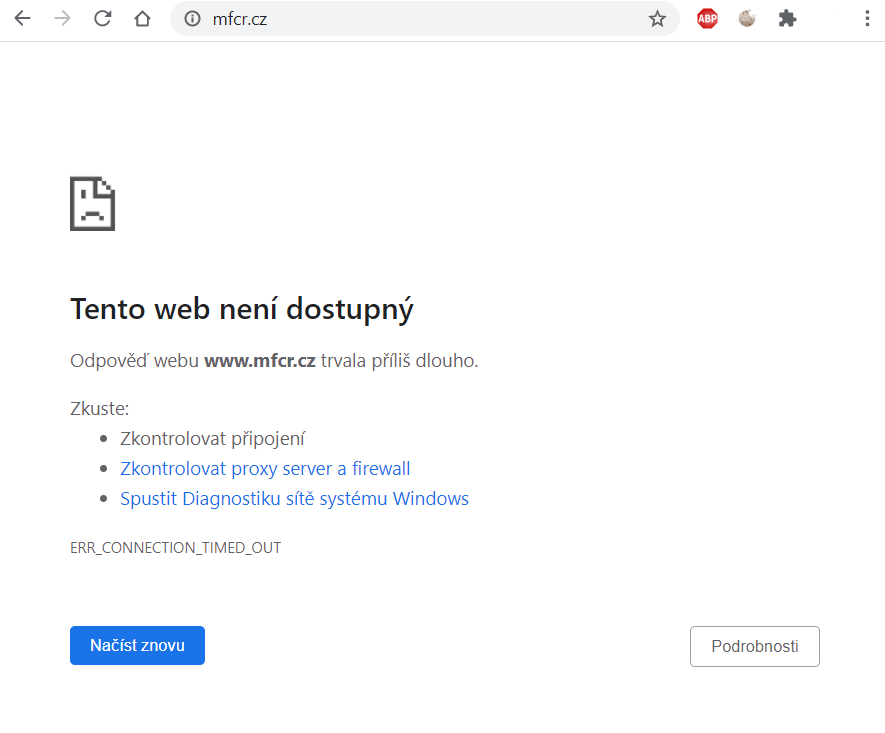Open 'Podrobnosti' details button

[755, 646]
